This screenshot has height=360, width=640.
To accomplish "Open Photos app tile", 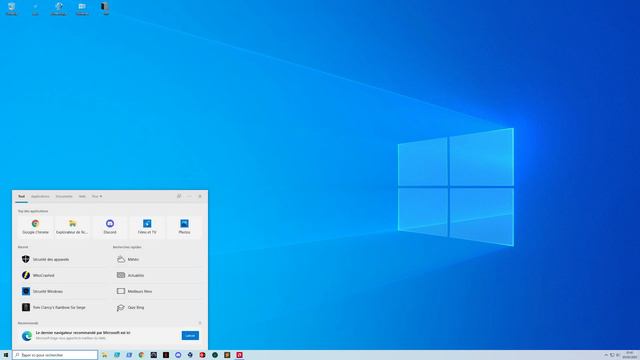I will coord(184,227).
